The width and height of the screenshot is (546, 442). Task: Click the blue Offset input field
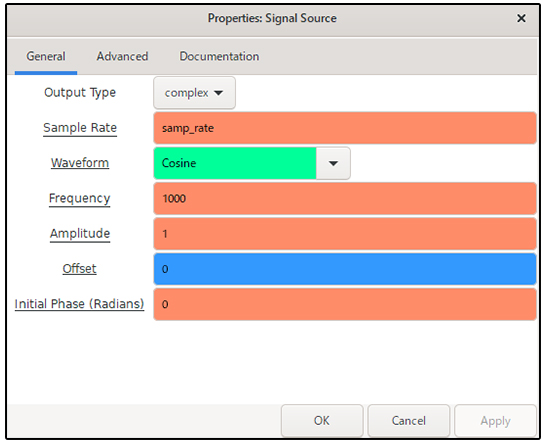[345, 269]
